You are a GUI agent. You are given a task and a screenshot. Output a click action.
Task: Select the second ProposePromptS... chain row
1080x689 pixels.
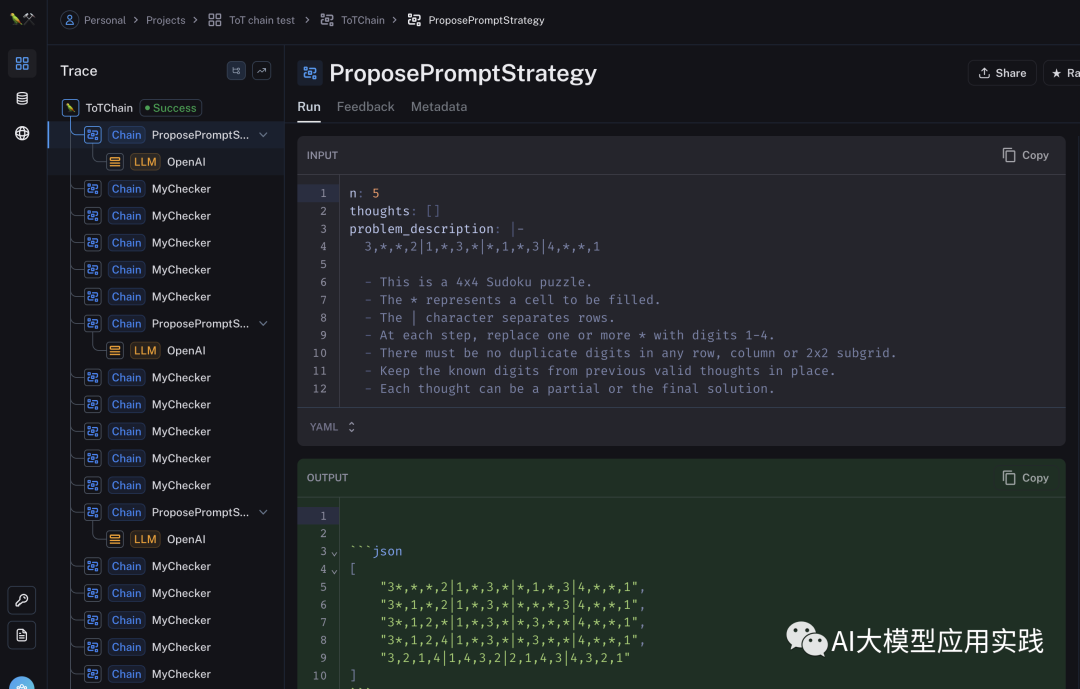point(166,323)
